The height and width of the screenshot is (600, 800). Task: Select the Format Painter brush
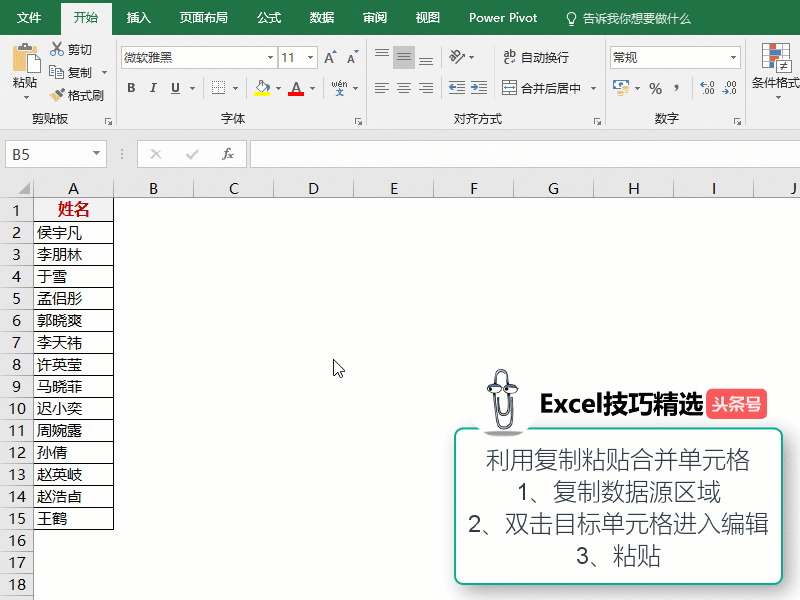(57, 95)
